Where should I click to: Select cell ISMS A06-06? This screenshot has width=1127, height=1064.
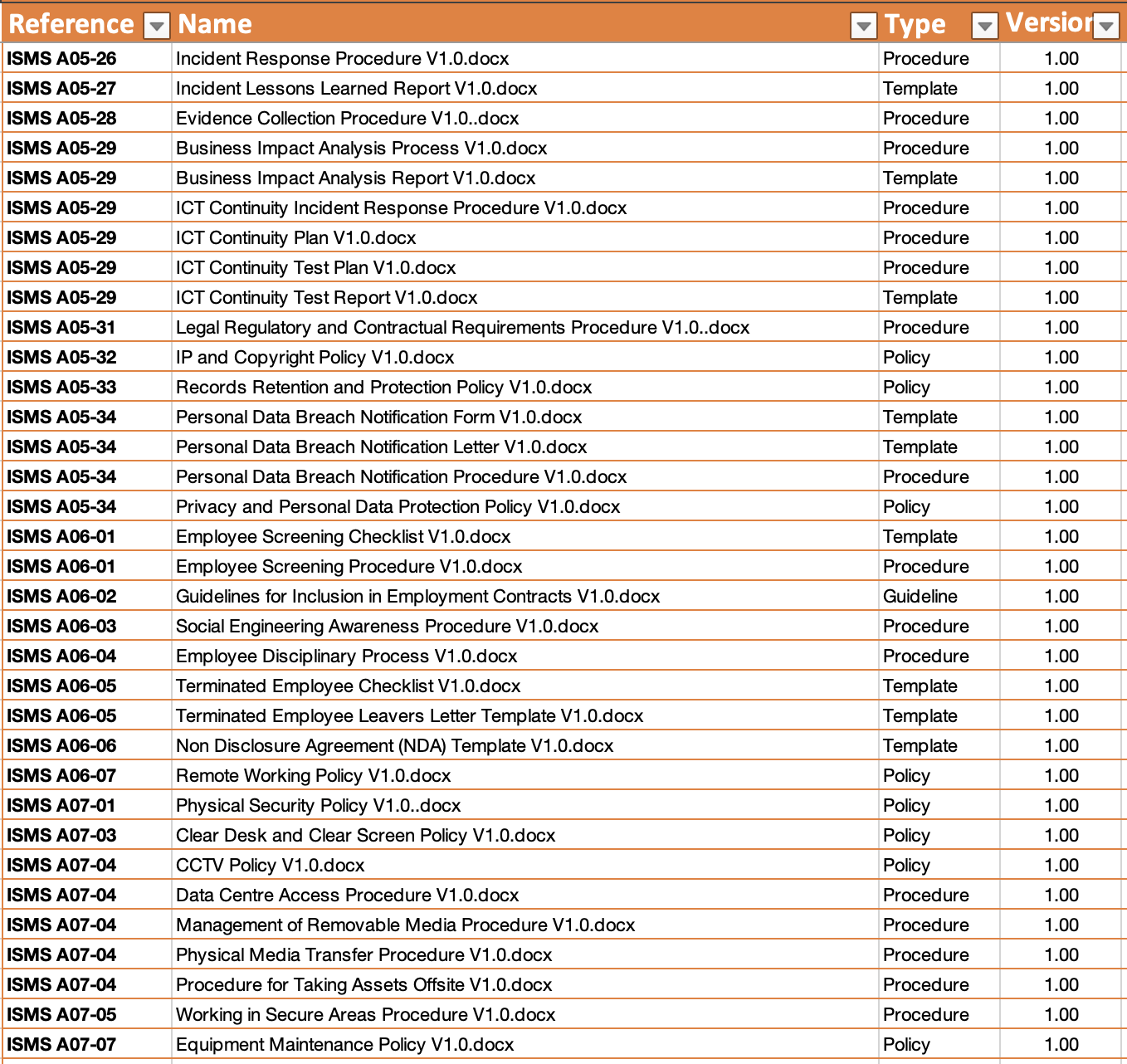[87, 746]
